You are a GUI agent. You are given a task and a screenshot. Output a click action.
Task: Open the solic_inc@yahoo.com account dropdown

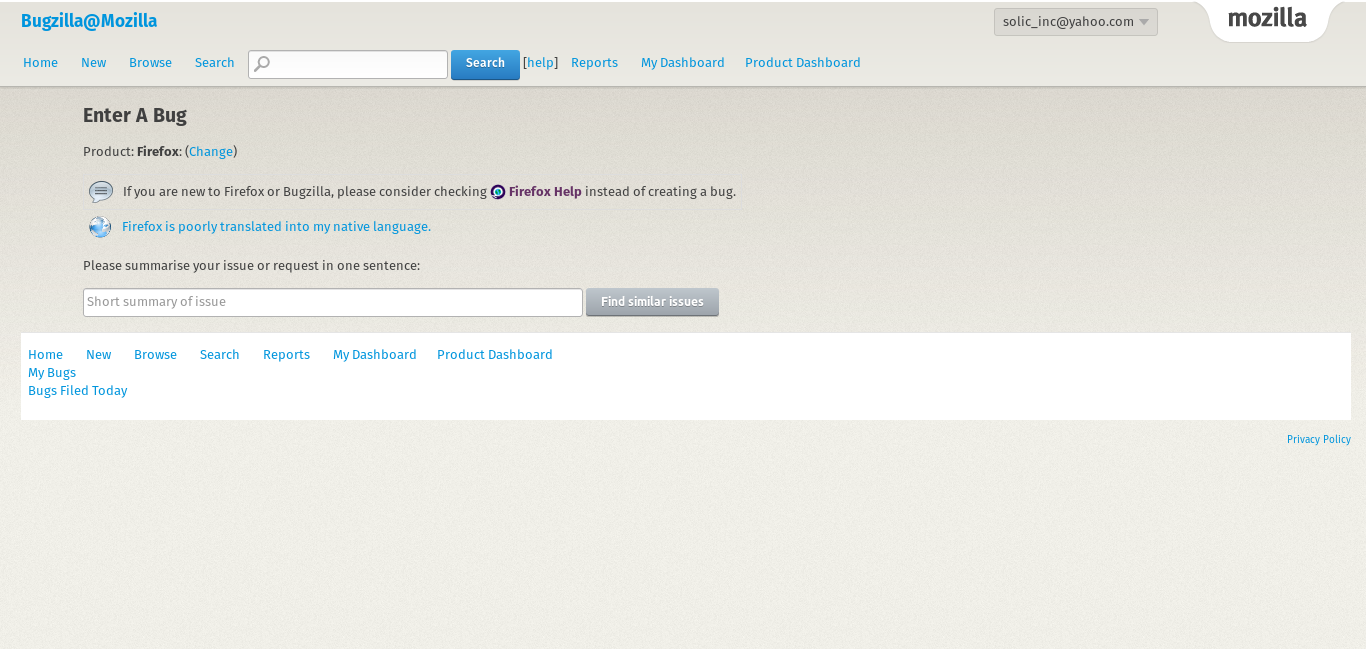click(1076, 22)
